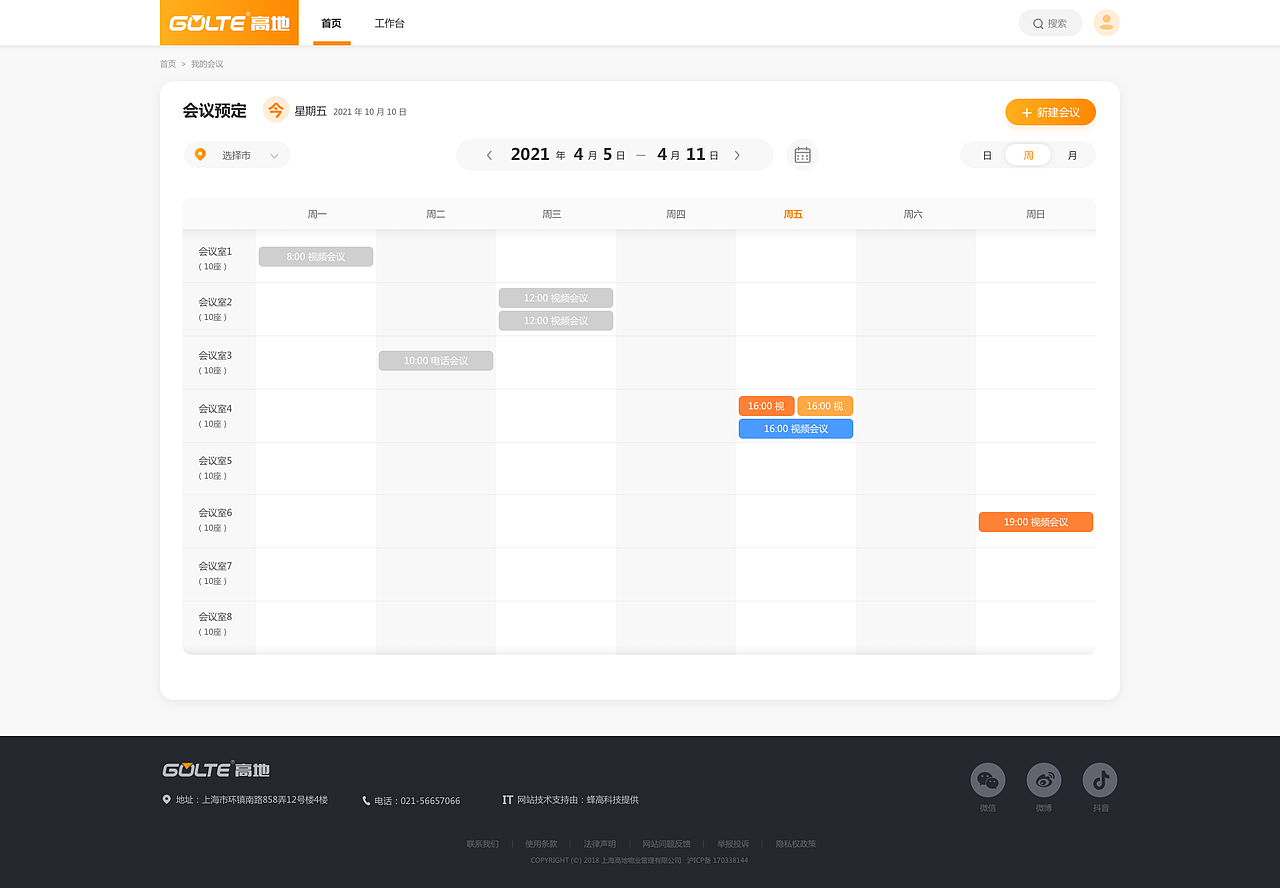The width and height of the screenshot is (1280, 888).
Task: Click 首页 in the breadcrumb
Action: [x=168, y=64]
